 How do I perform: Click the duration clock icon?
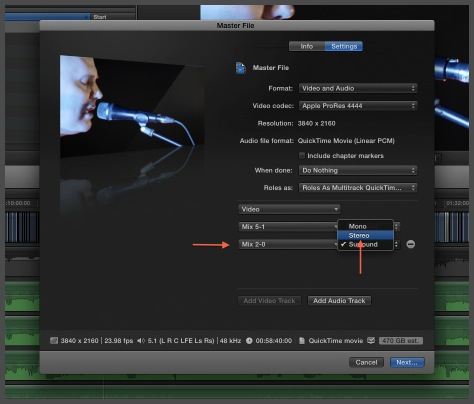click(x=249, y=341)
